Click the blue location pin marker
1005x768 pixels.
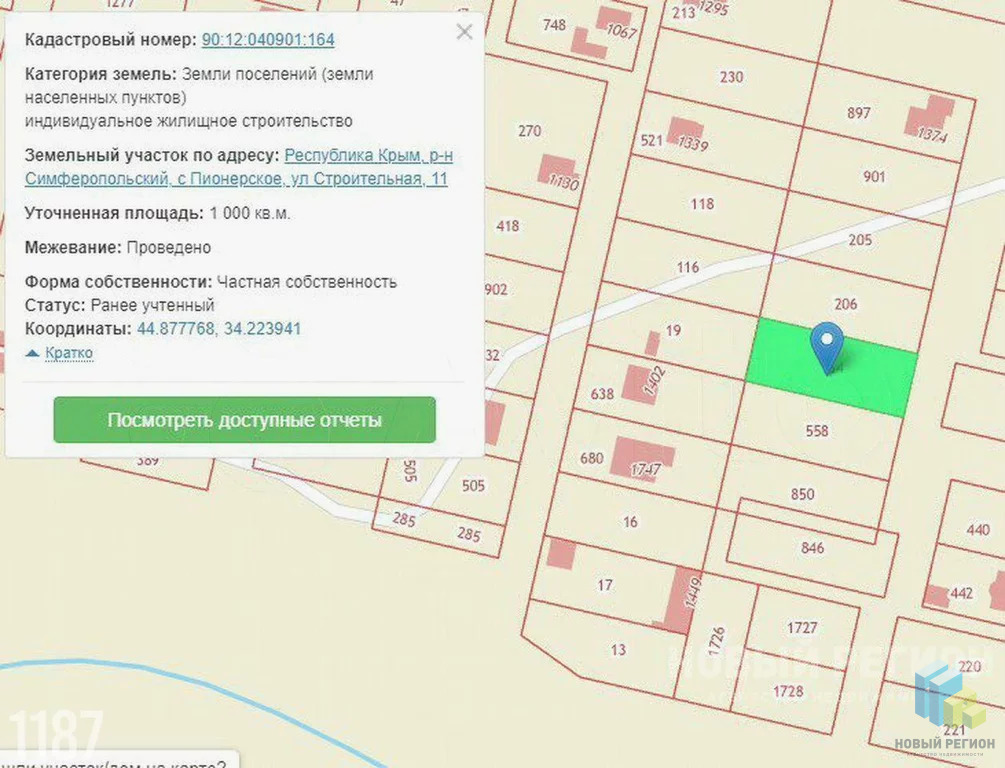827,344
